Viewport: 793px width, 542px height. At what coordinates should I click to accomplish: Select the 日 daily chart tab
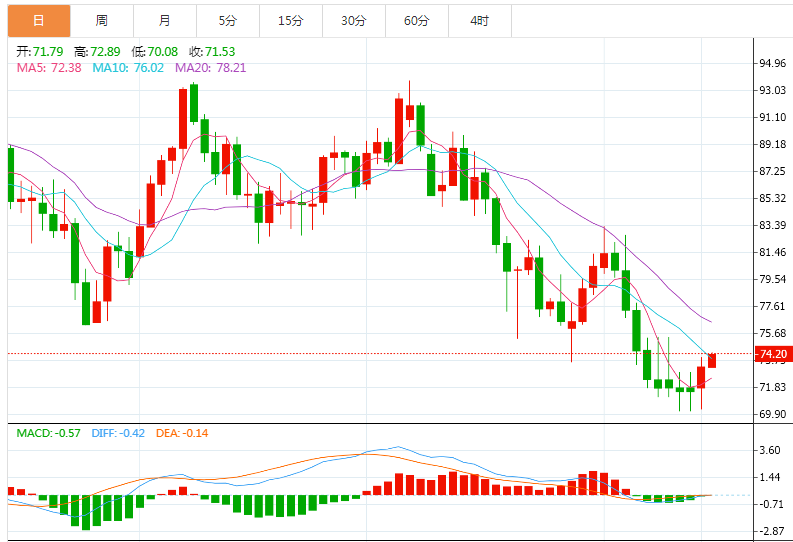[39, 21]
